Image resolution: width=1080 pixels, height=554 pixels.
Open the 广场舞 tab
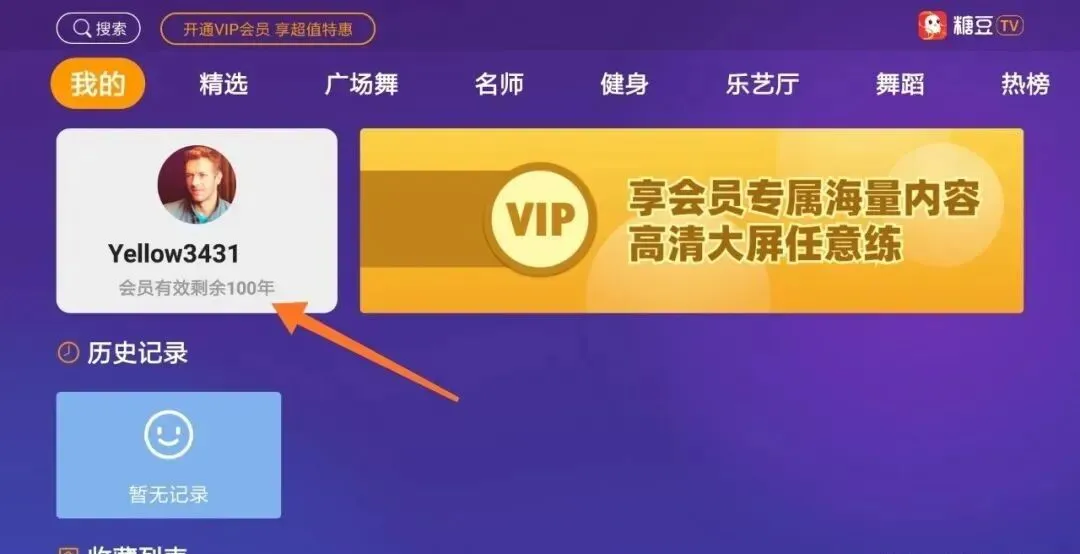pyautogui.click(x=362, y=84)
